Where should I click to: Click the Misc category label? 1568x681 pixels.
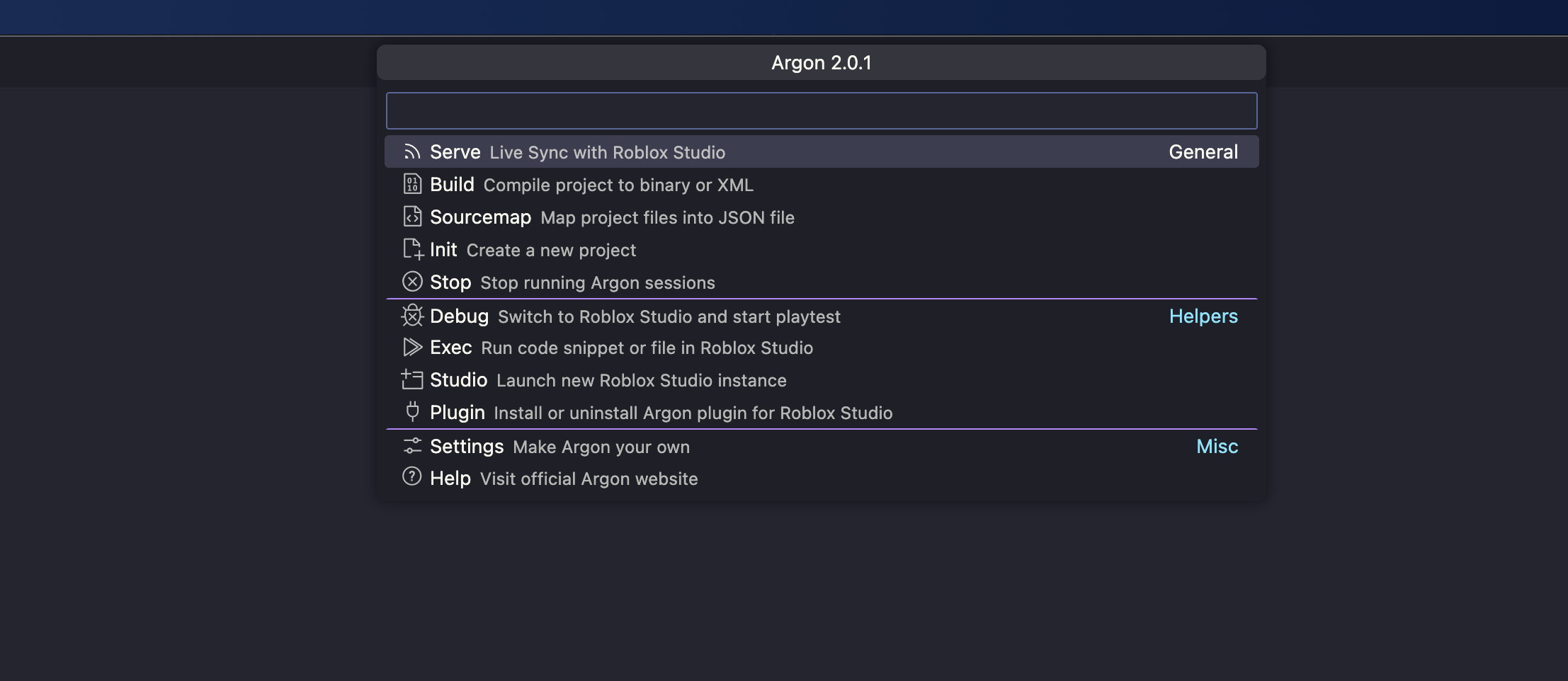point(1215,445)
